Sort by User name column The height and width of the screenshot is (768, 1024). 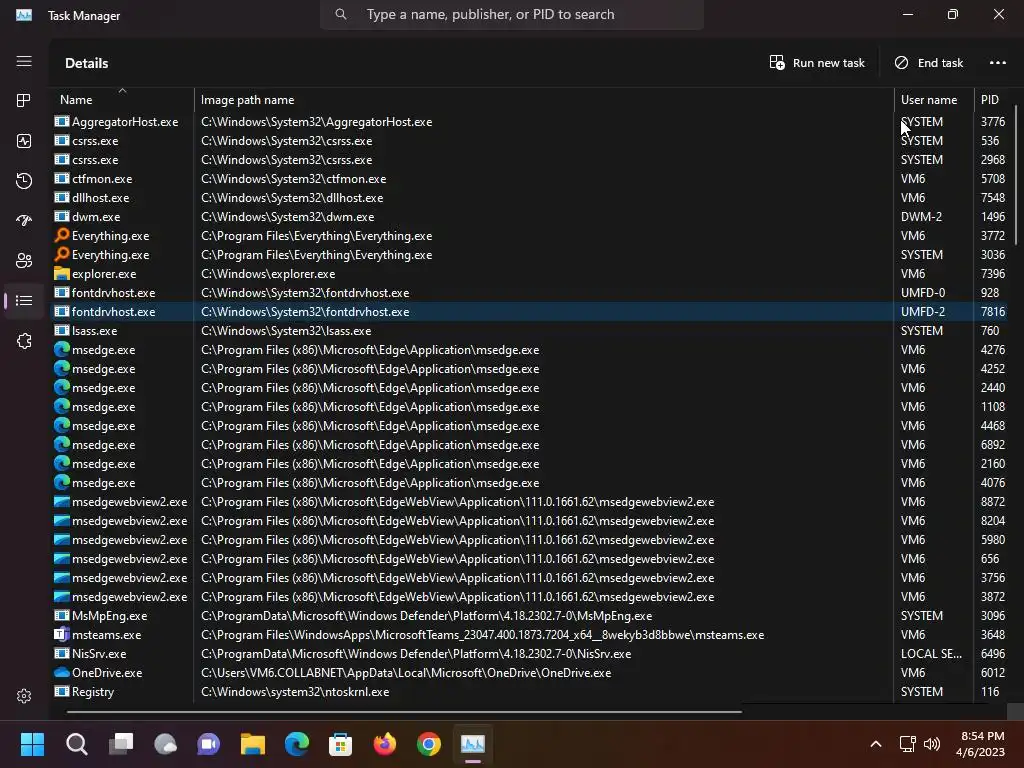(933, 99)
